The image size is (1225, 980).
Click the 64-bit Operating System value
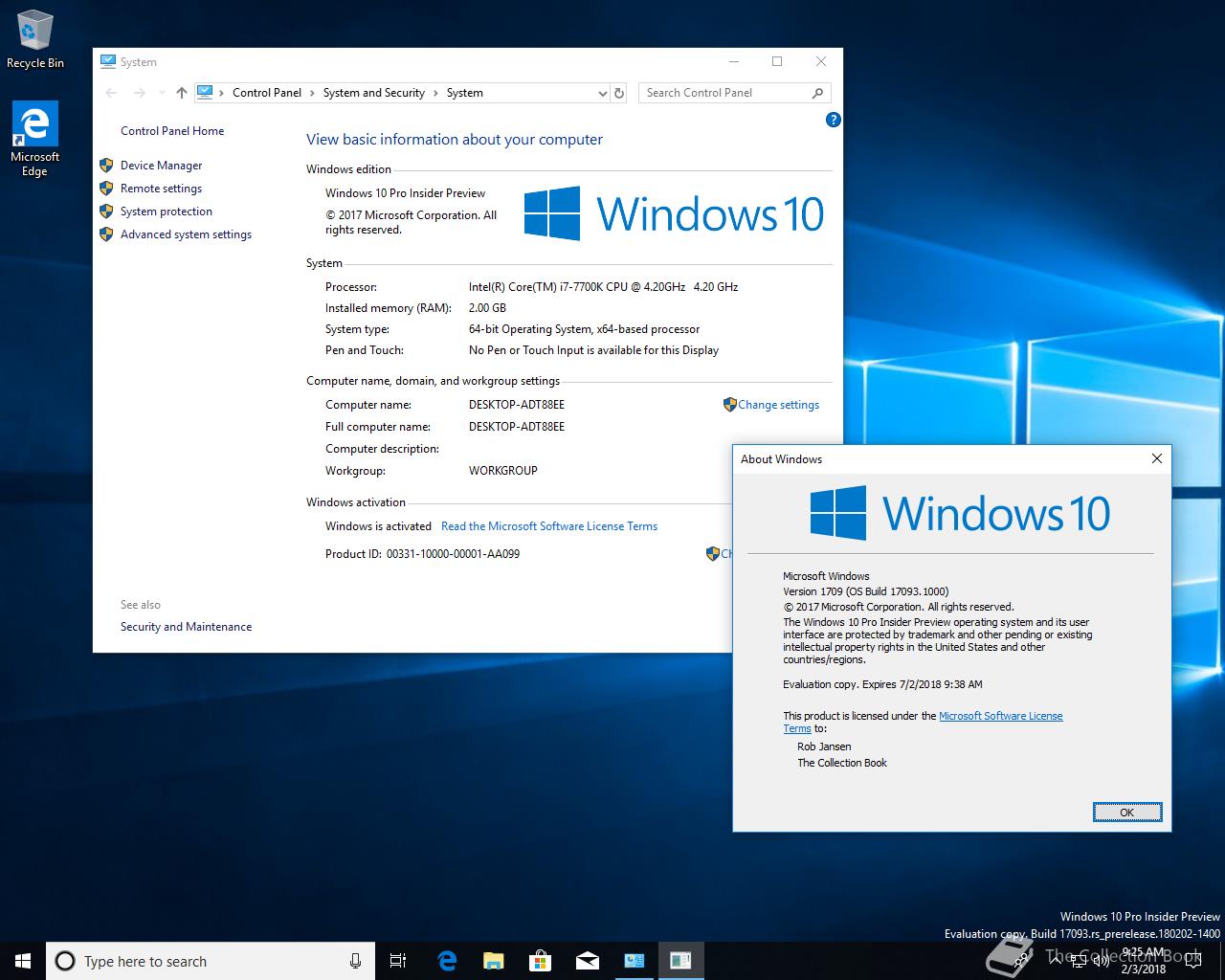584,329
